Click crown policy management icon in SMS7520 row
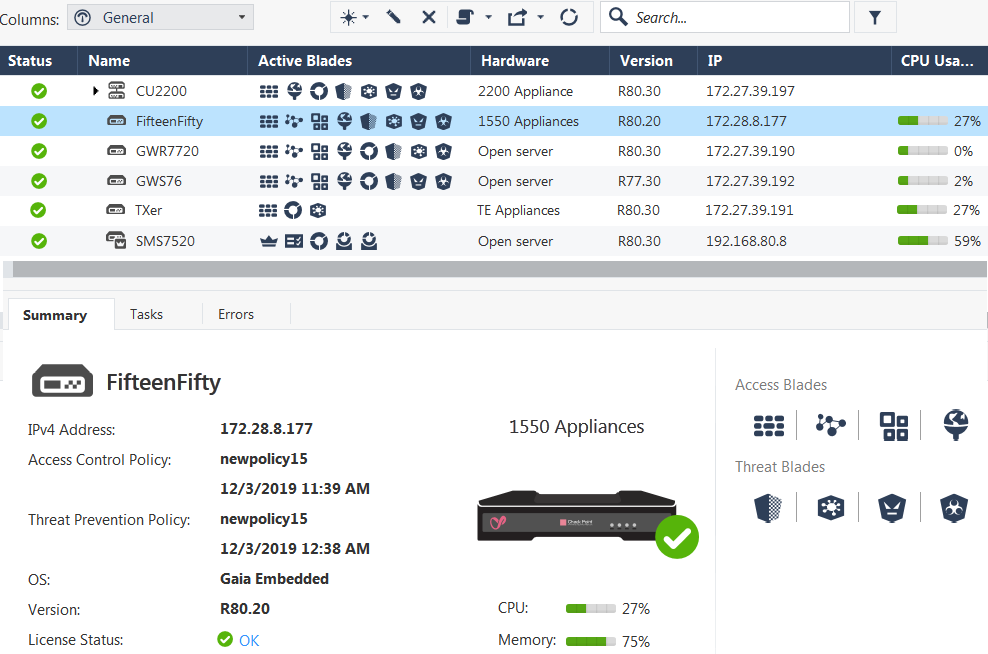 [269, 241]
